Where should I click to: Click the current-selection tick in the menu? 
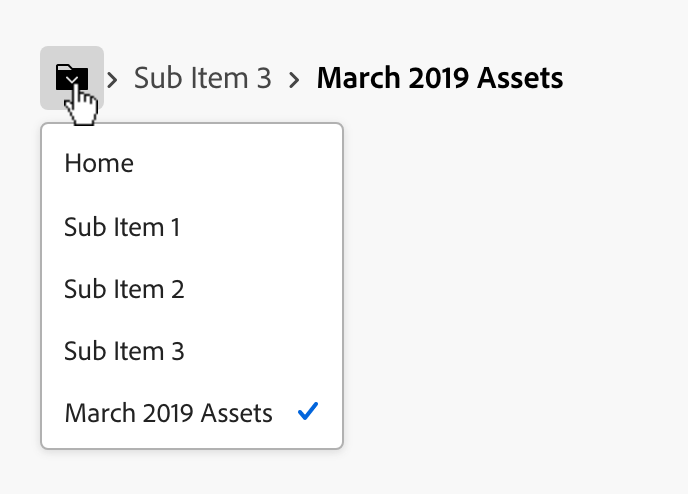308,411
